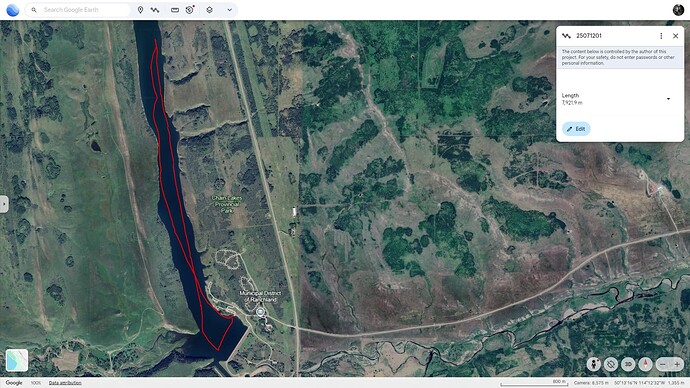The image size is (690, 388).
Task: Open the map Layers panel
Action: [x=209, y=10]
